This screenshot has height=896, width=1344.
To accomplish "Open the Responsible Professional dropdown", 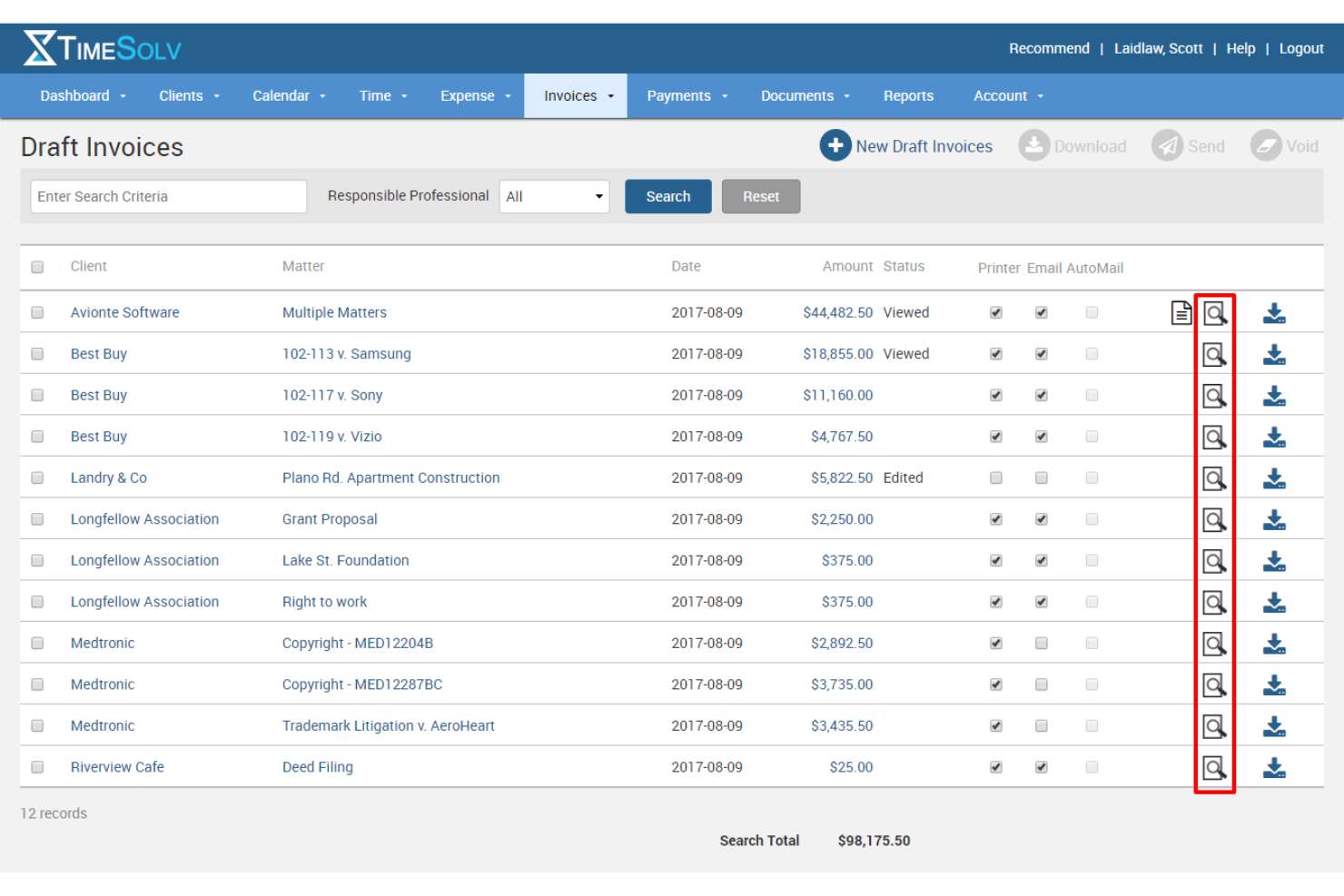I will pos(554,196).
